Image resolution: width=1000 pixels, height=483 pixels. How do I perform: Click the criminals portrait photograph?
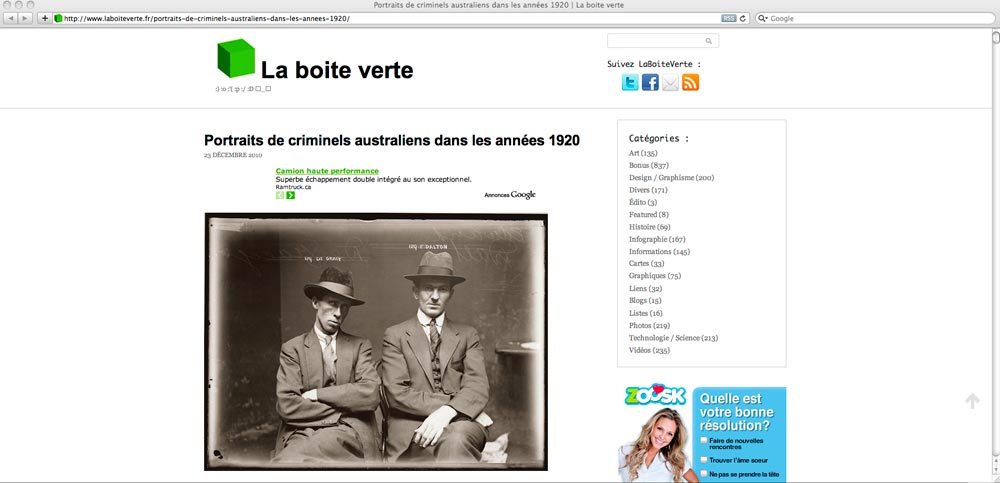coord(376,341)
